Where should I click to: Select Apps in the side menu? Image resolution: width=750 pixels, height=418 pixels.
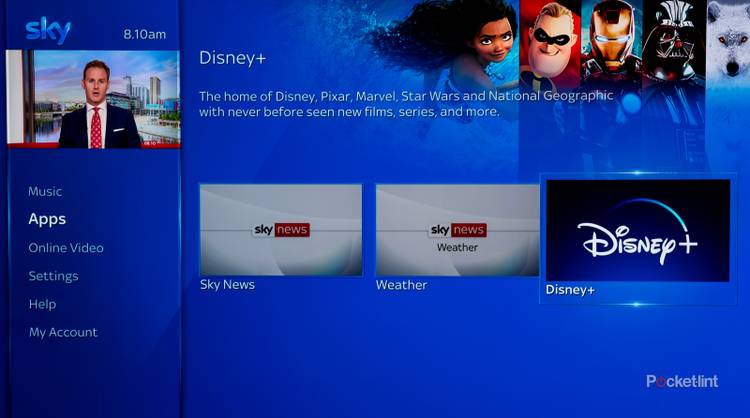click(x=47, y=219)
